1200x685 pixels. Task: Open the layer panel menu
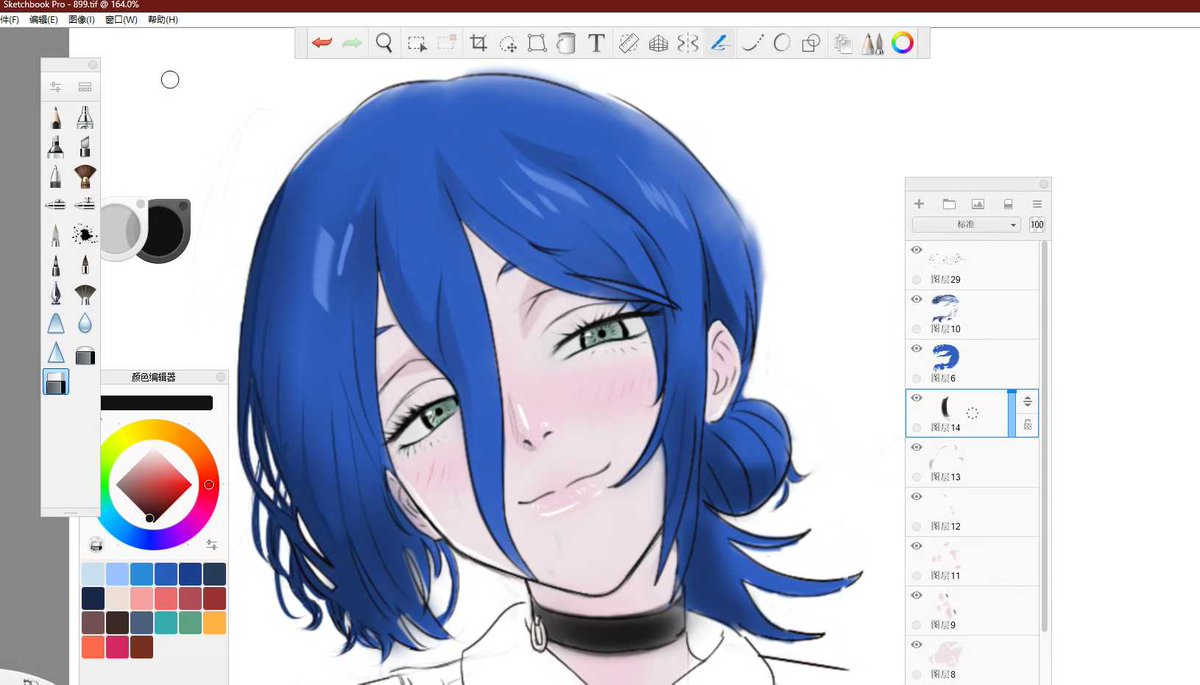click(x=1037, y=204)
